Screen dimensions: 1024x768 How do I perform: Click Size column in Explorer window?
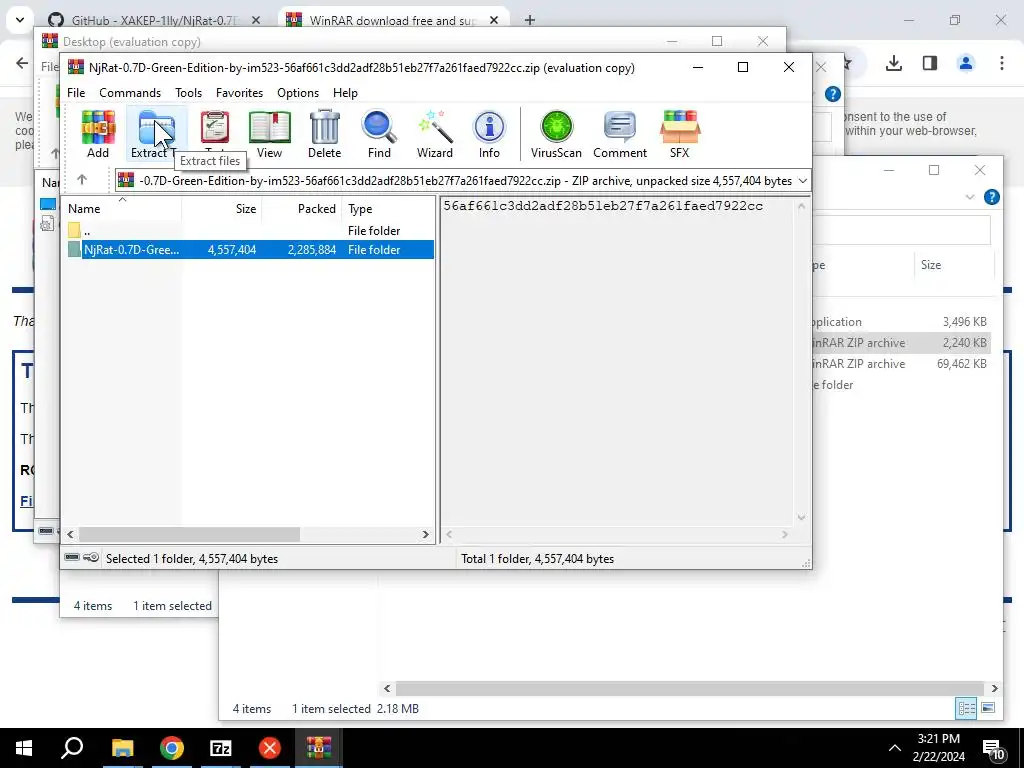(x=953, y=265)
